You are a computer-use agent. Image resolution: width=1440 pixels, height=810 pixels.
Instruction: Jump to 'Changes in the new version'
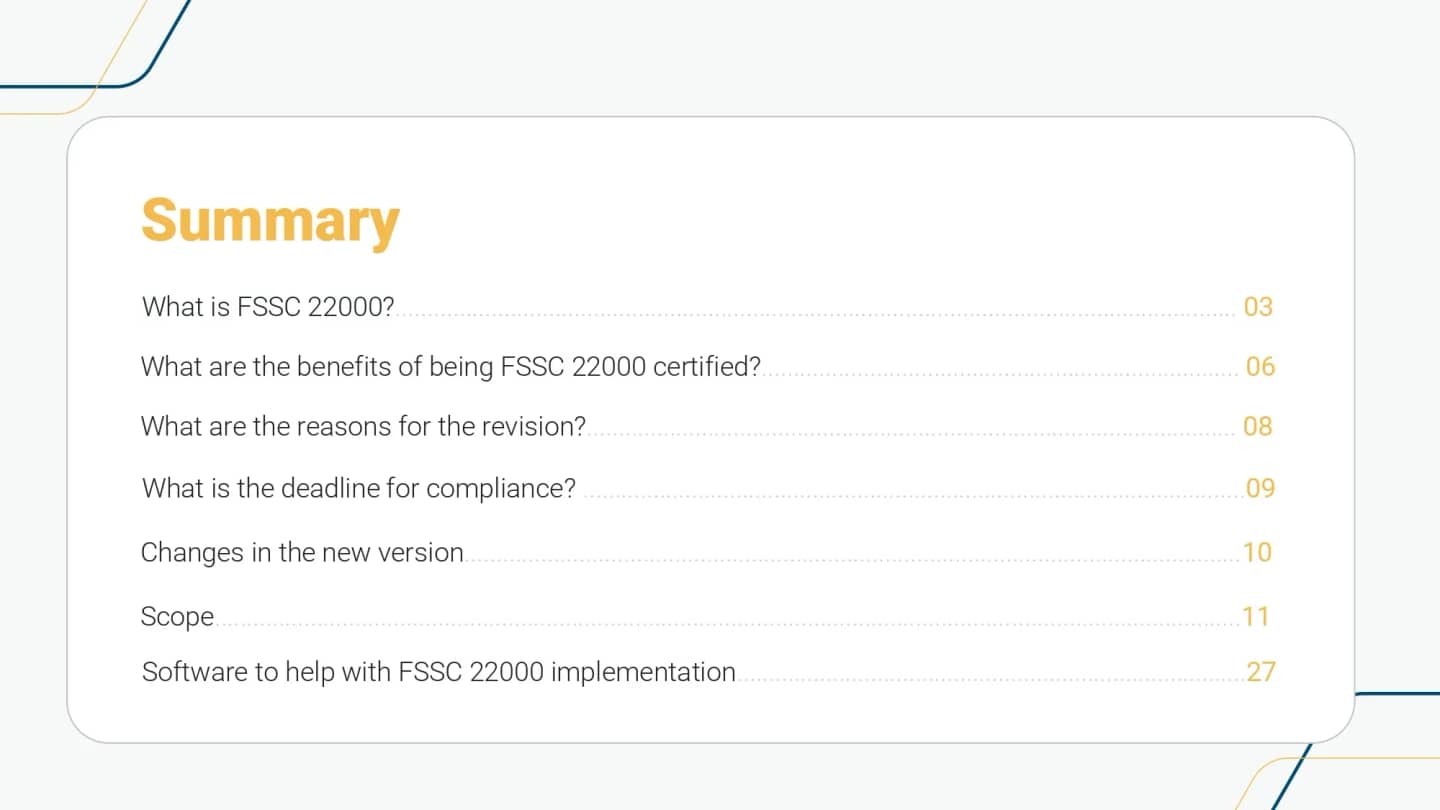pos(302,552)
